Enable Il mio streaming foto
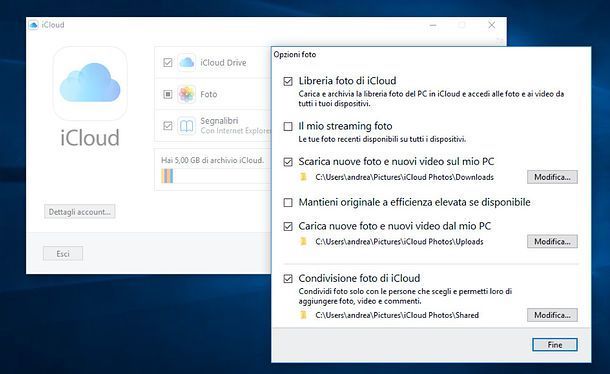610x374 pixels. [288, 126]
